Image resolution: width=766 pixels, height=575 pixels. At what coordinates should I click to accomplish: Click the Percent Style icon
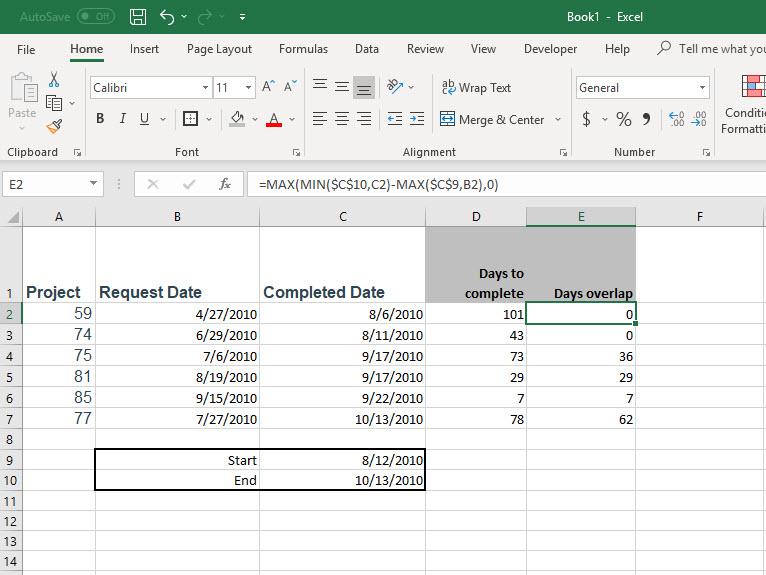624,119
